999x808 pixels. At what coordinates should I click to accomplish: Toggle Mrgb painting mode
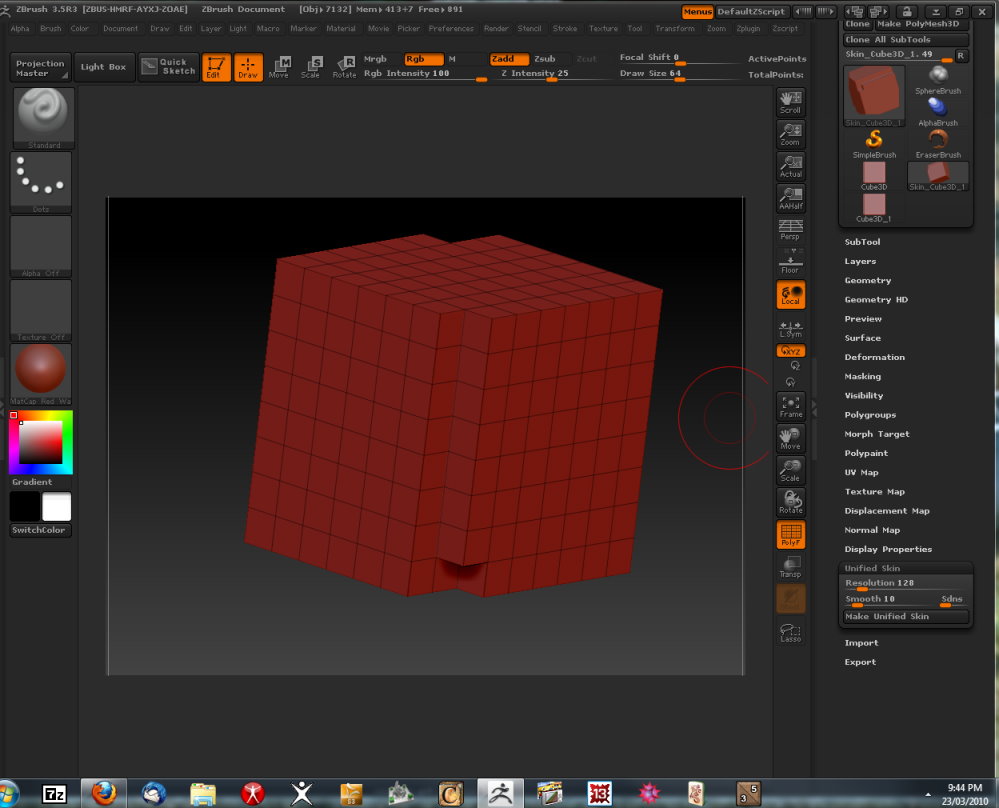pyautogui.click(x=375, y=59)
